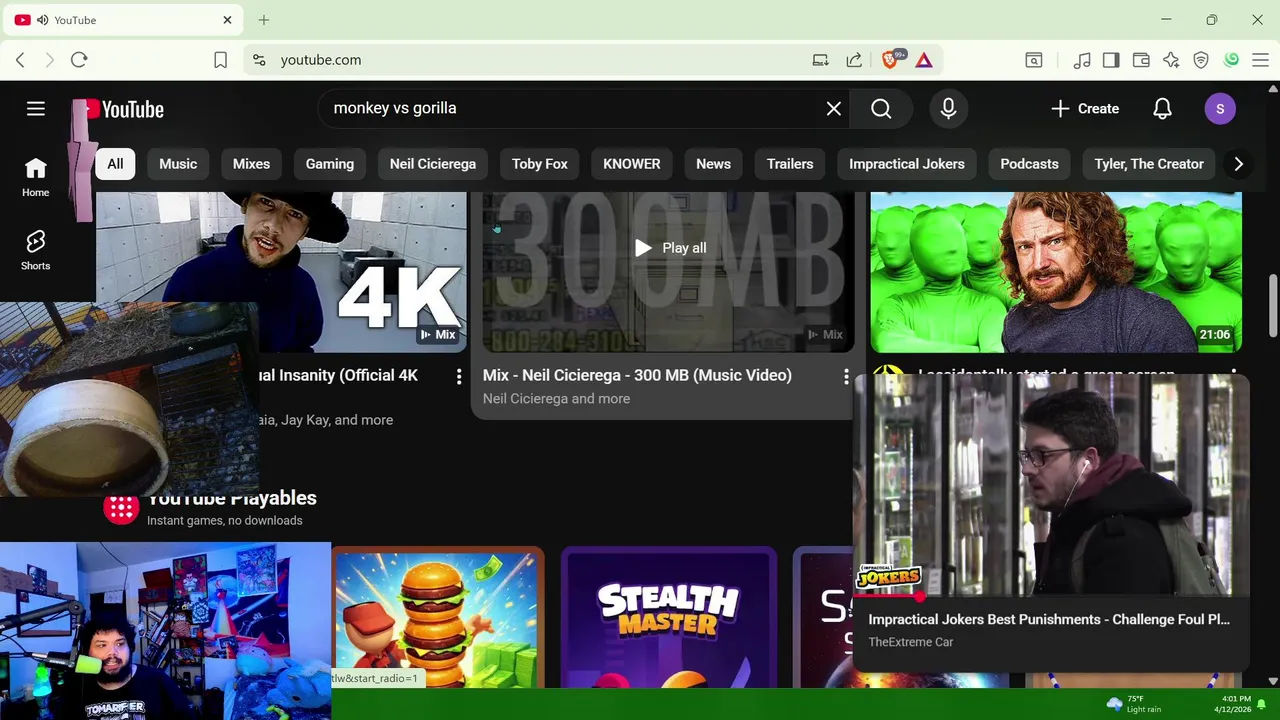Go back with the browser back arrow

20,60
